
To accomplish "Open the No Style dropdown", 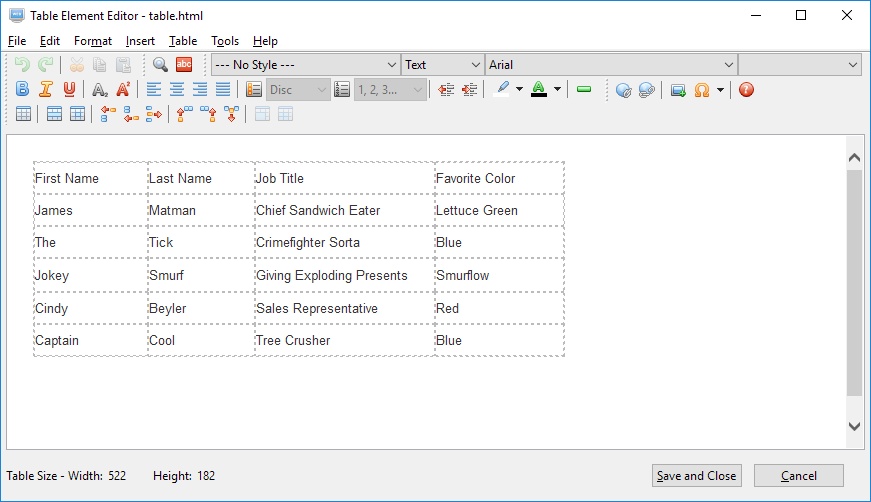I will [x=306, y=65].
